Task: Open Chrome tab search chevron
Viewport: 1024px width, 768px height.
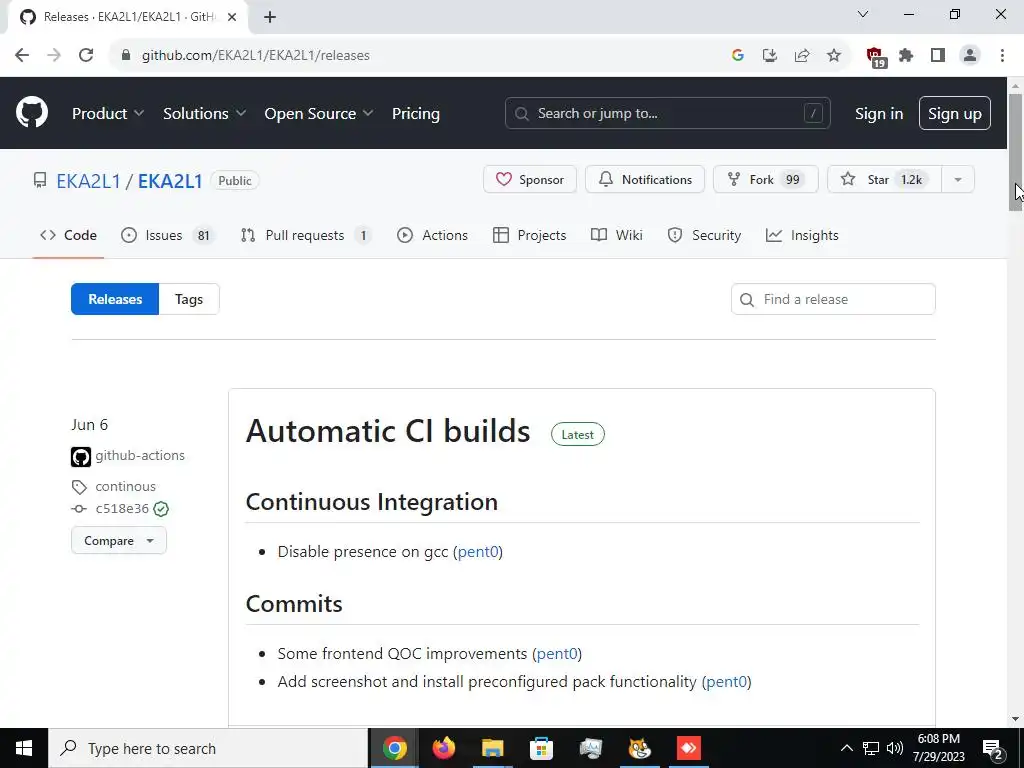Action: (863, 14)
